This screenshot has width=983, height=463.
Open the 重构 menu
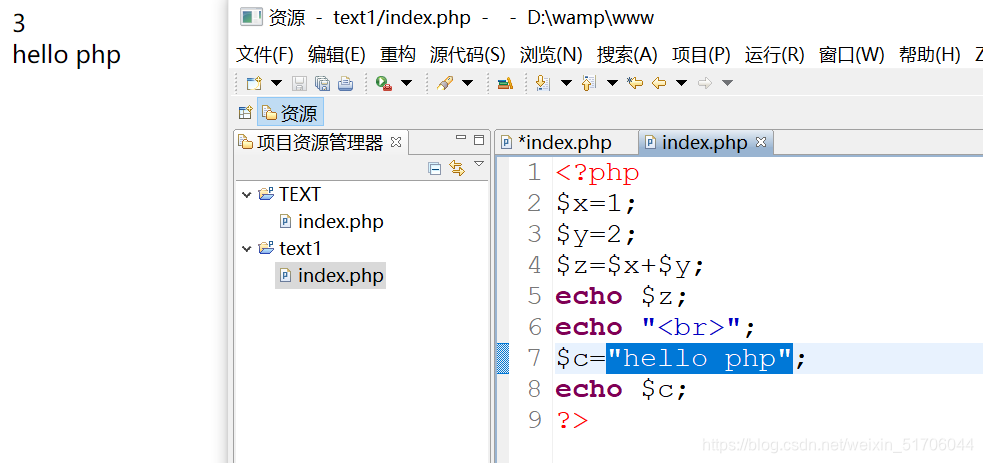397,55
